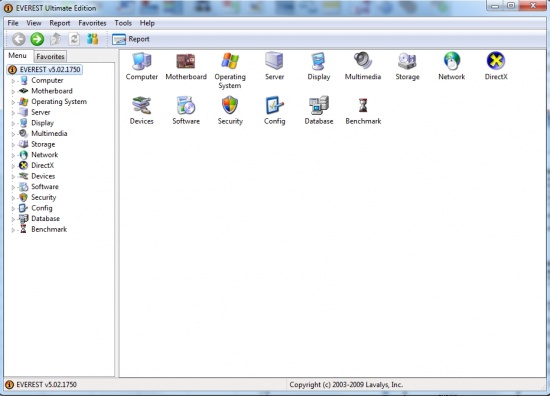Open the View menu
Image resolution: width=550 pixels, height=396 pixels.
[x=34, y=23]
